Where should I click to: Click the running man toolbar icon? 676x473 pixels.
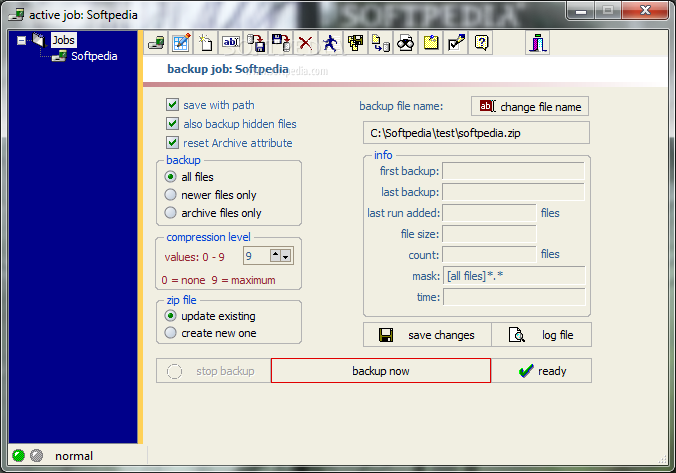coord(331,43)
